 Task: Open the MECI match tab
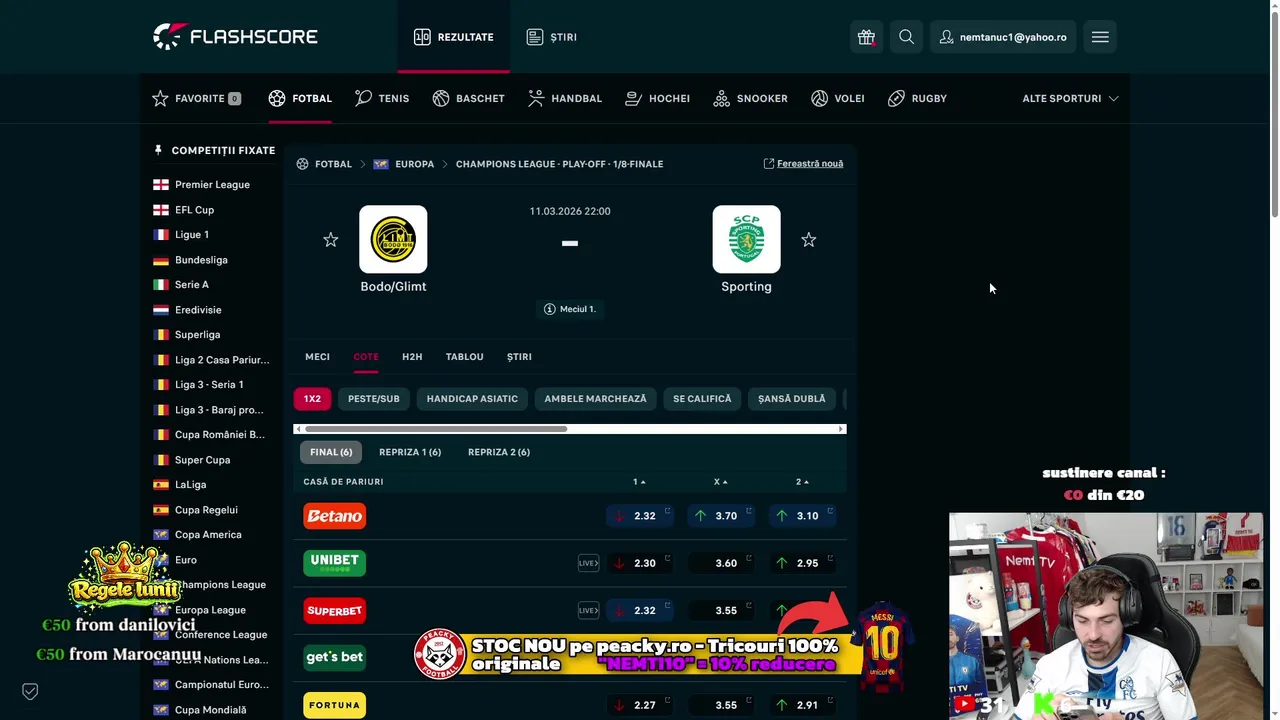pos(317,357)
